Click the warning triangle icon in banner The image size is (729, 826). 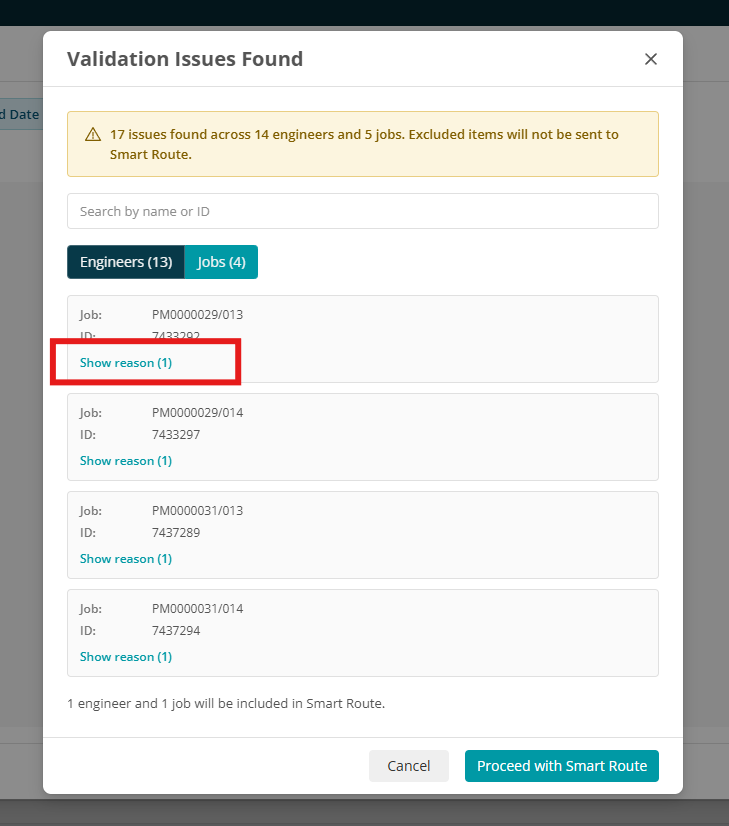click(93, 134)
